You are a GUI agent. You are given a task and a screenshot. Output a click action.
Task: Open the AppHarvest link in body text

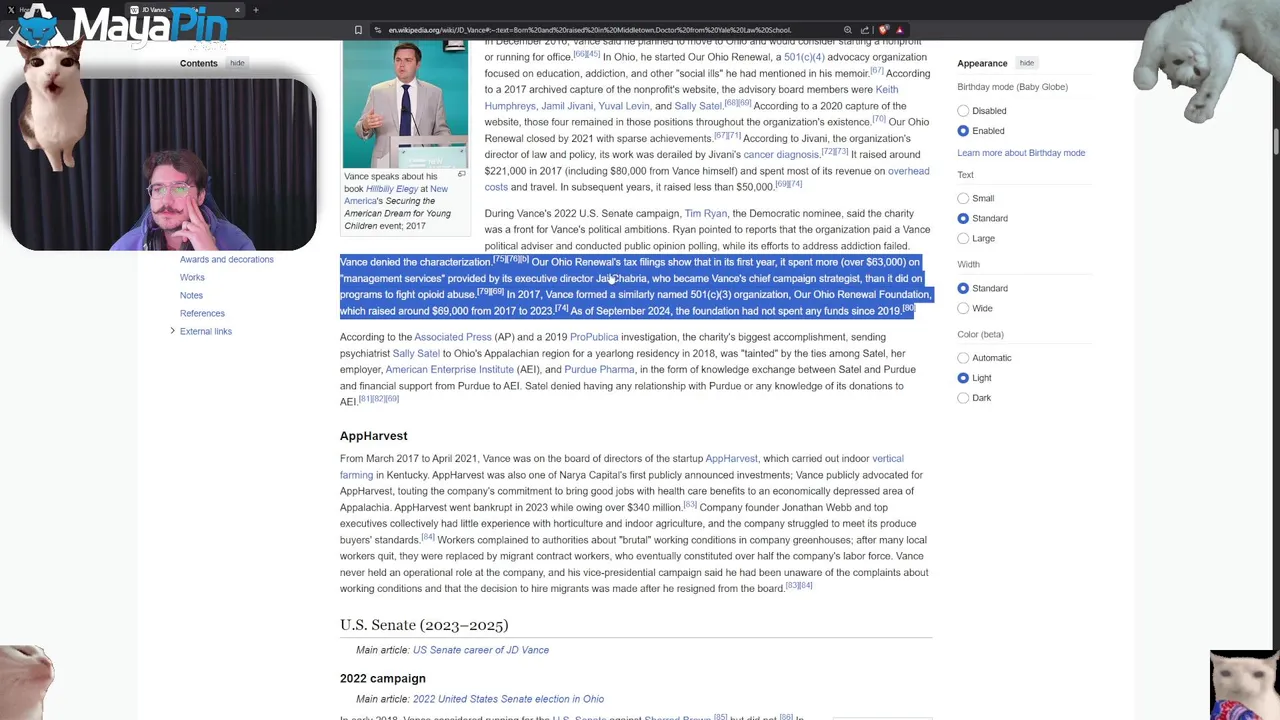[x=732, y=458]
